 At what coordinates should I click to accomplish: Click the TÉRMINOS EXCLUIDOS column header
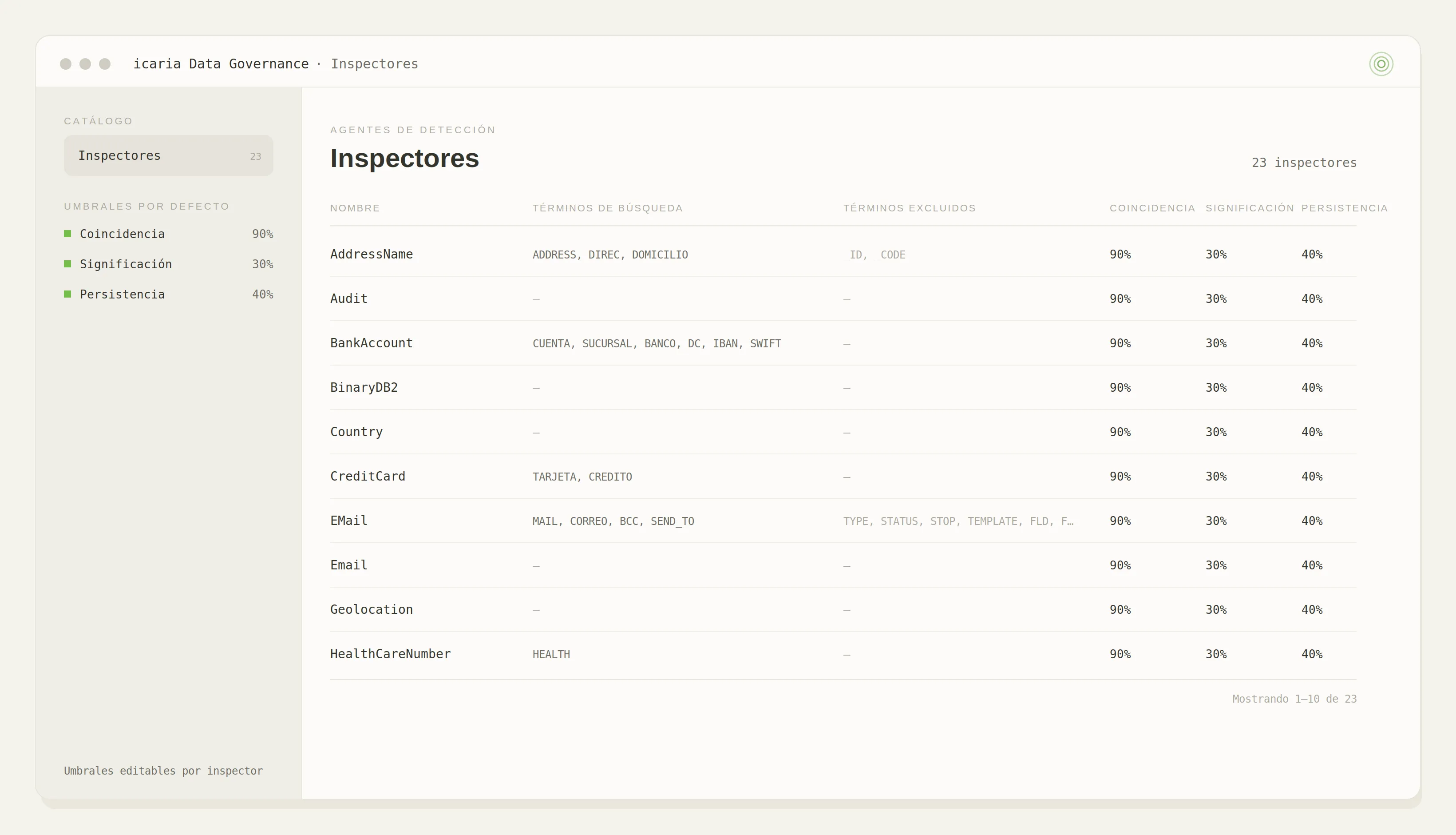[x=910, y=208]
